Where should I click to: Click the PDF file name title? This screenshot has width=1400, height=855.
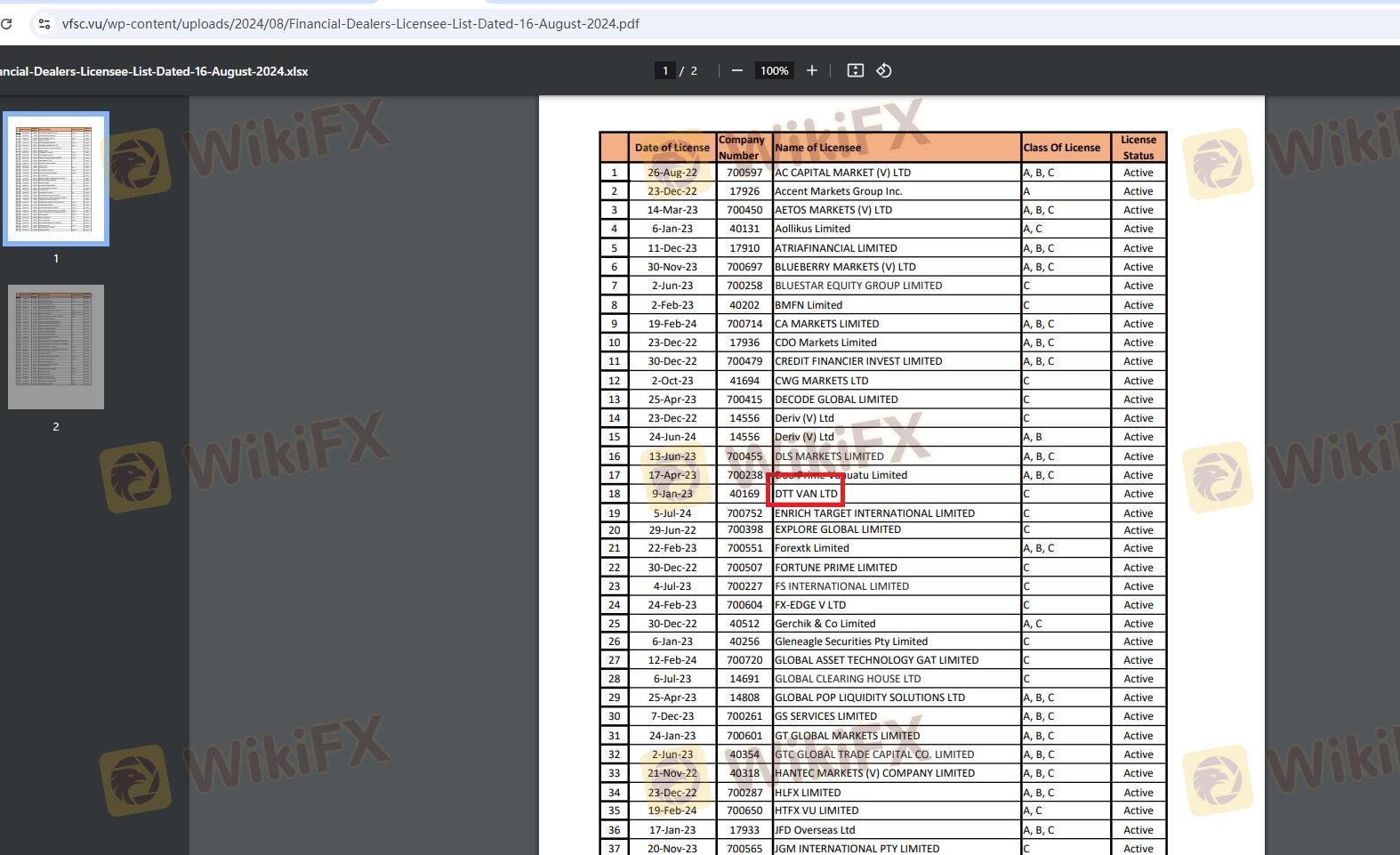click(154, 72)
